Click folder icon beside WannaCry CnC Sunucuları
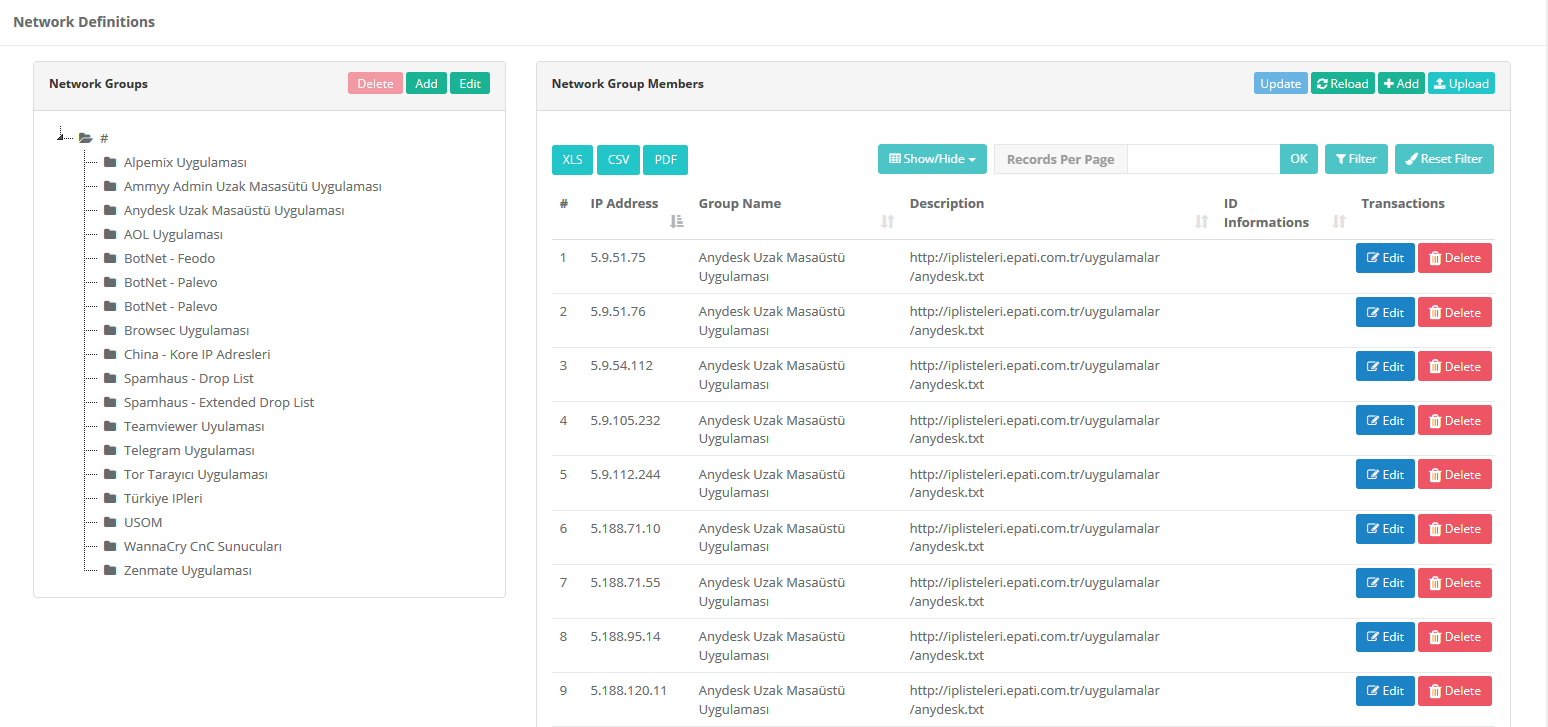The height and width of the screenshot is (727, 1548). (110, 546)
